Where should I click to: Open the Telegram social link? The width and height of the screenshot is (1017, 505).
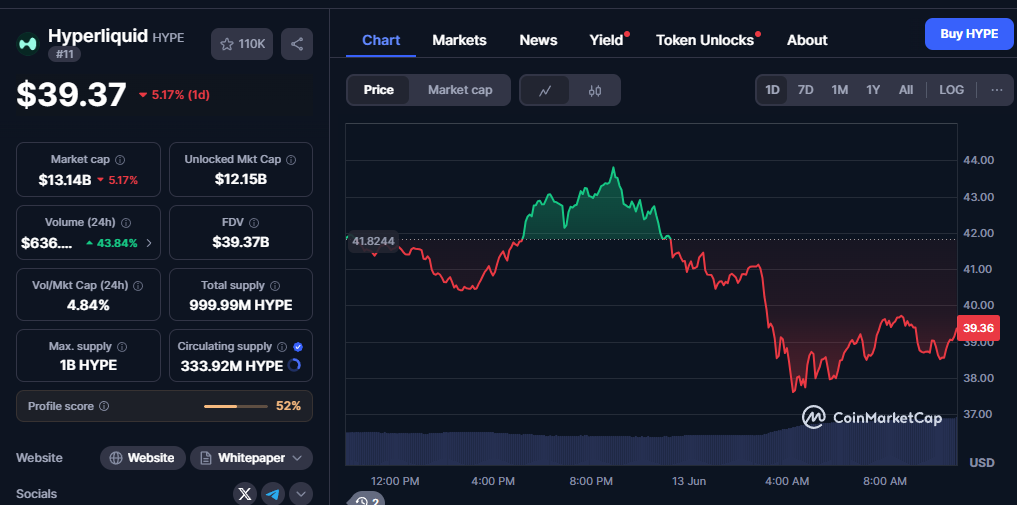(273, 494)
